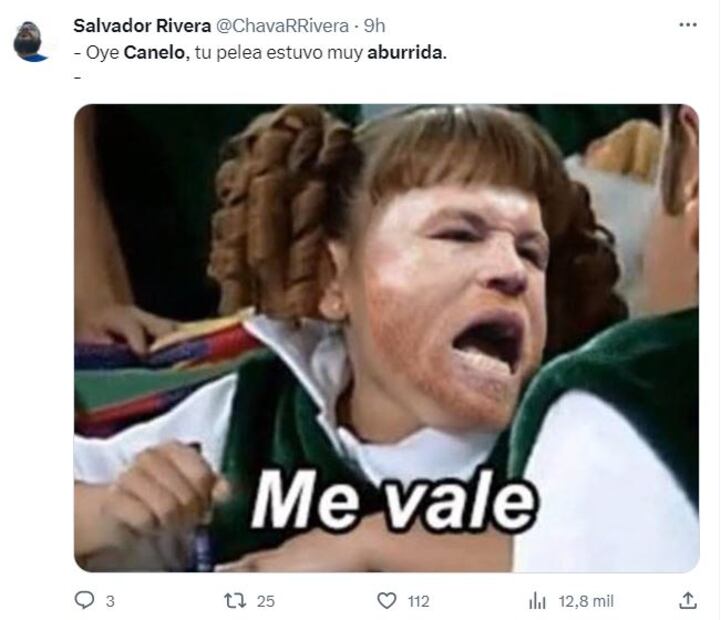Click the bold word Canelo

click(x=156, y=52)
